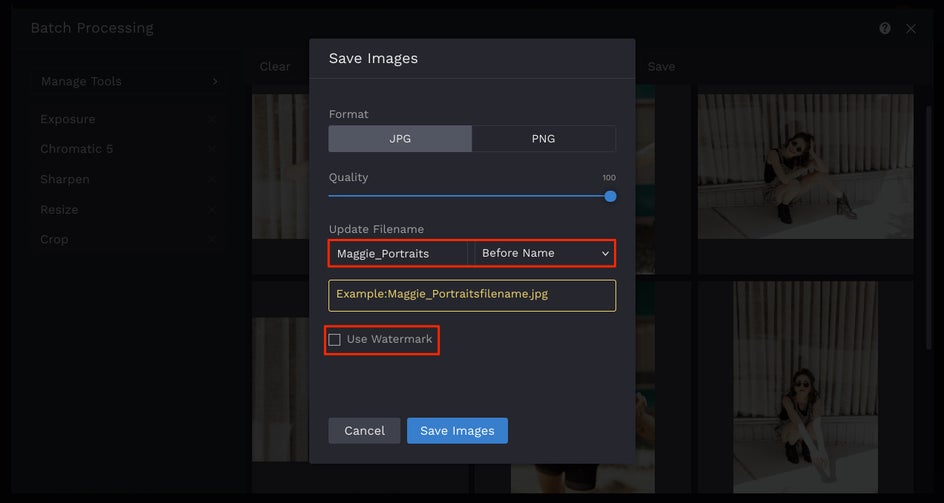Click the Maggie_Portraits filename field
Viewport: 944px width, 503px height.
399,254
